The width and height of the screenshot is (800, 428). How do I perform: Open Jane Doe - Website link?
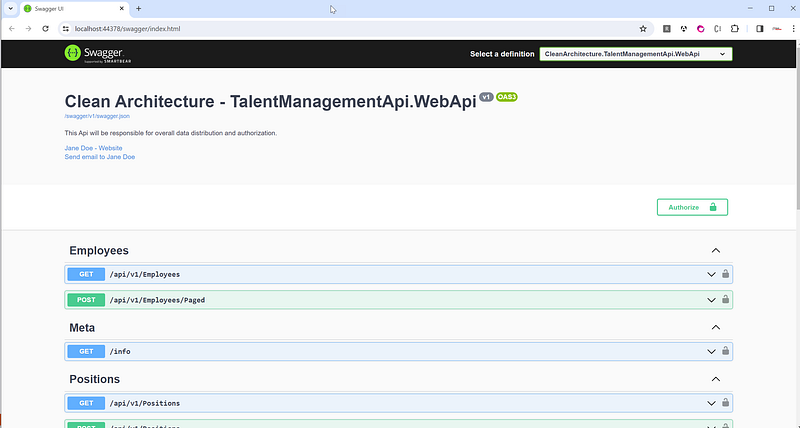(x=93, y=148)
